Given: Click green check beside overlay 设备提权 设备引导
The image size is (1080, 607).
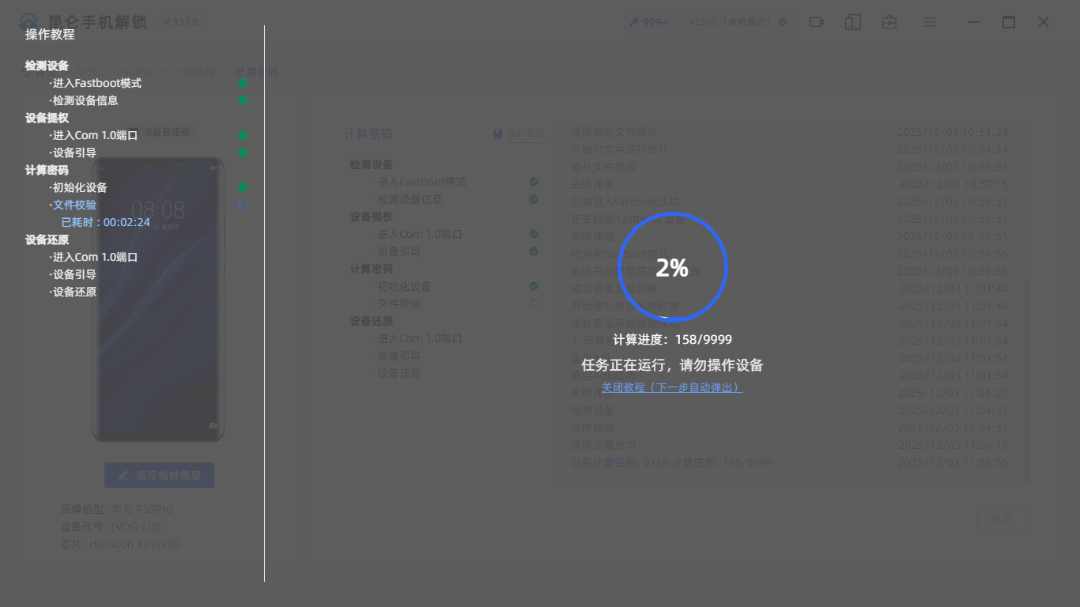Looking at the screenshot, I should 243,153.
